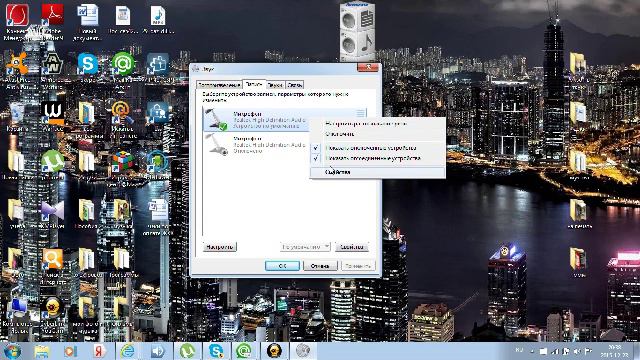The width and height of the screenshot is (640, 360).
Task: Click the Show Desktop strip on taskbar
Action: tap(636, 351)
